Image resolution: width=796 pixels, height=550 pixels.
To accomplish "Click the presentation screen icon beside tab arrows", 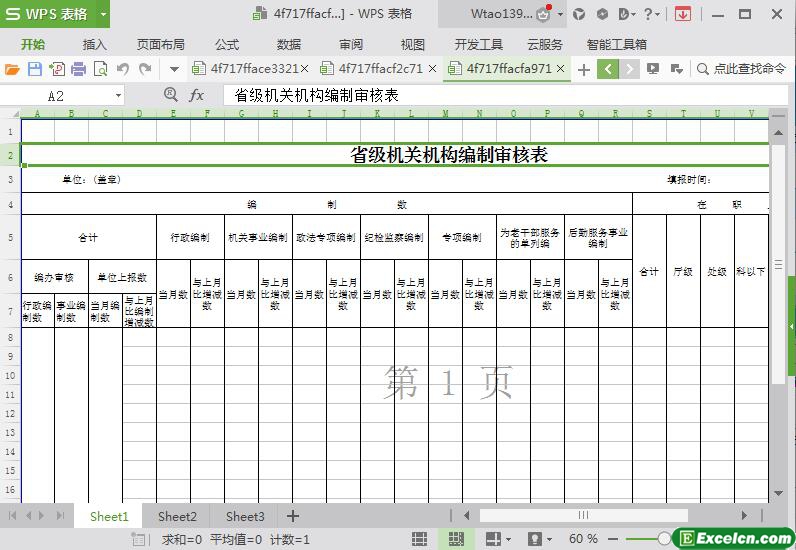I will 653,69.
